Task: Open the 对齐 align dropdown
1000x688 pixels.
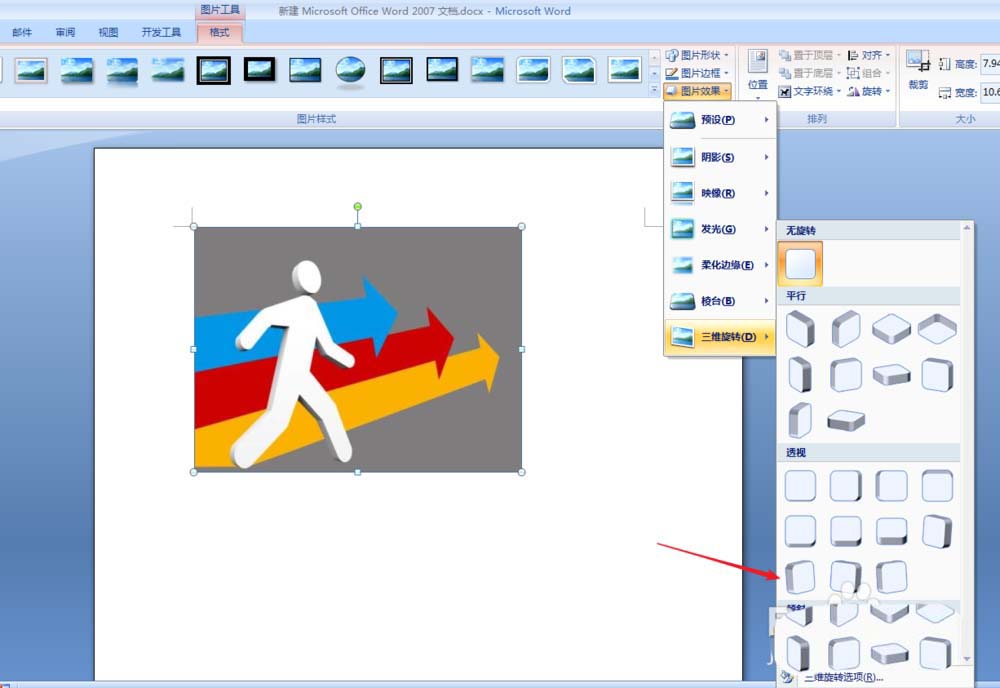Action: (869, 55)
